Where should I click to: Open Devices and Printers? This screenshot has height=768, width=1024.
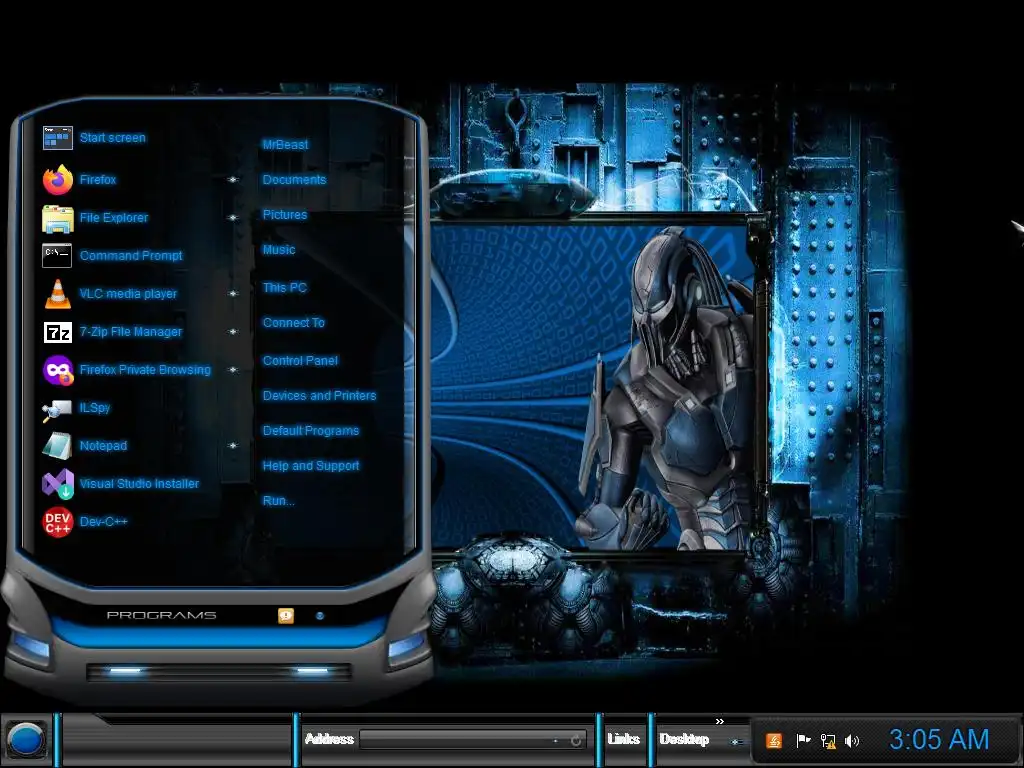click(319, 396)
